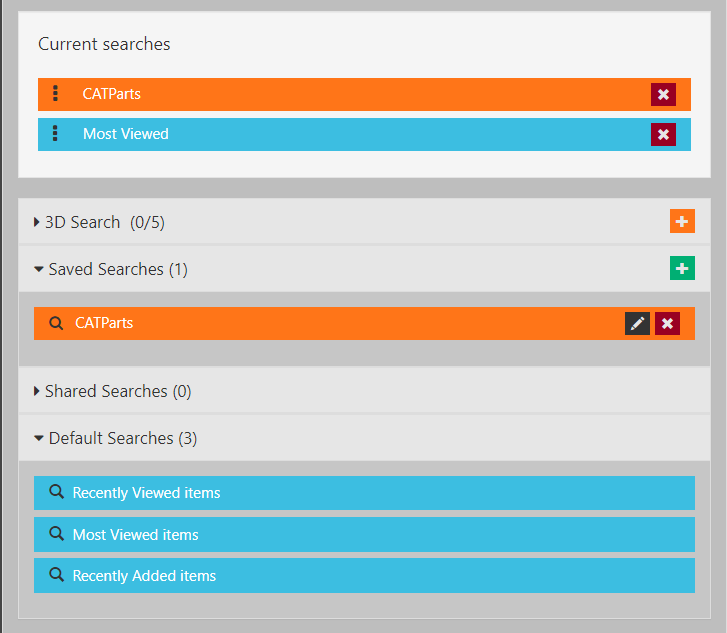727x633 pixels.
Task: Collapse the Saved Searches section
Action: pyautogui.click(x=39, y=269)
